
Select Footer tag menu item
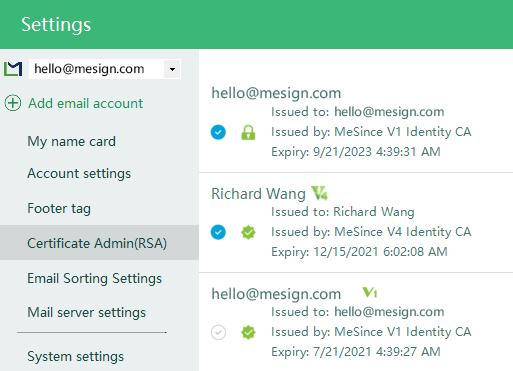point(59,208)
